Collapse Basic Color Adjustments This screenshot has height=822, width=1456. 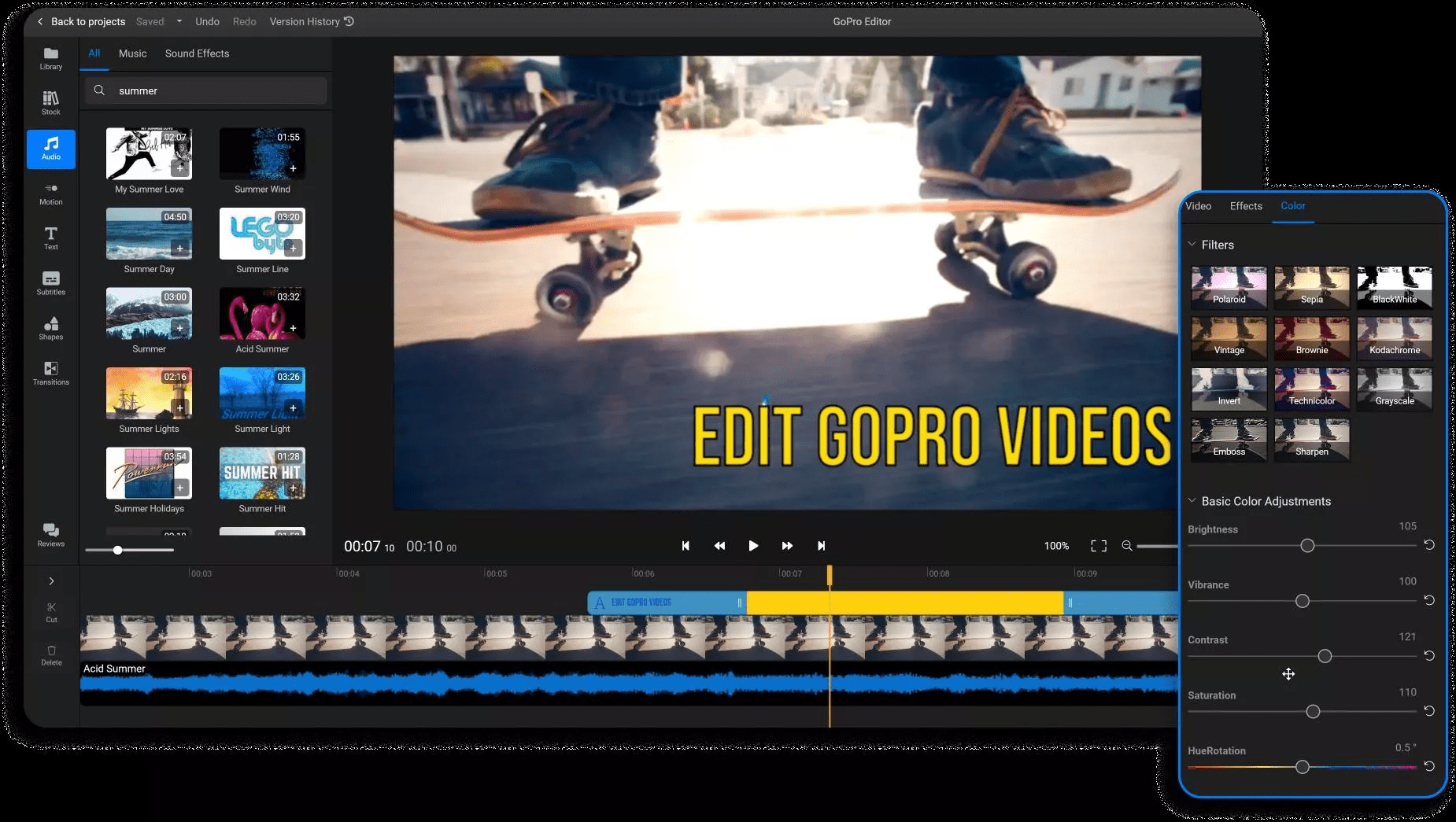coord(1193,500)
